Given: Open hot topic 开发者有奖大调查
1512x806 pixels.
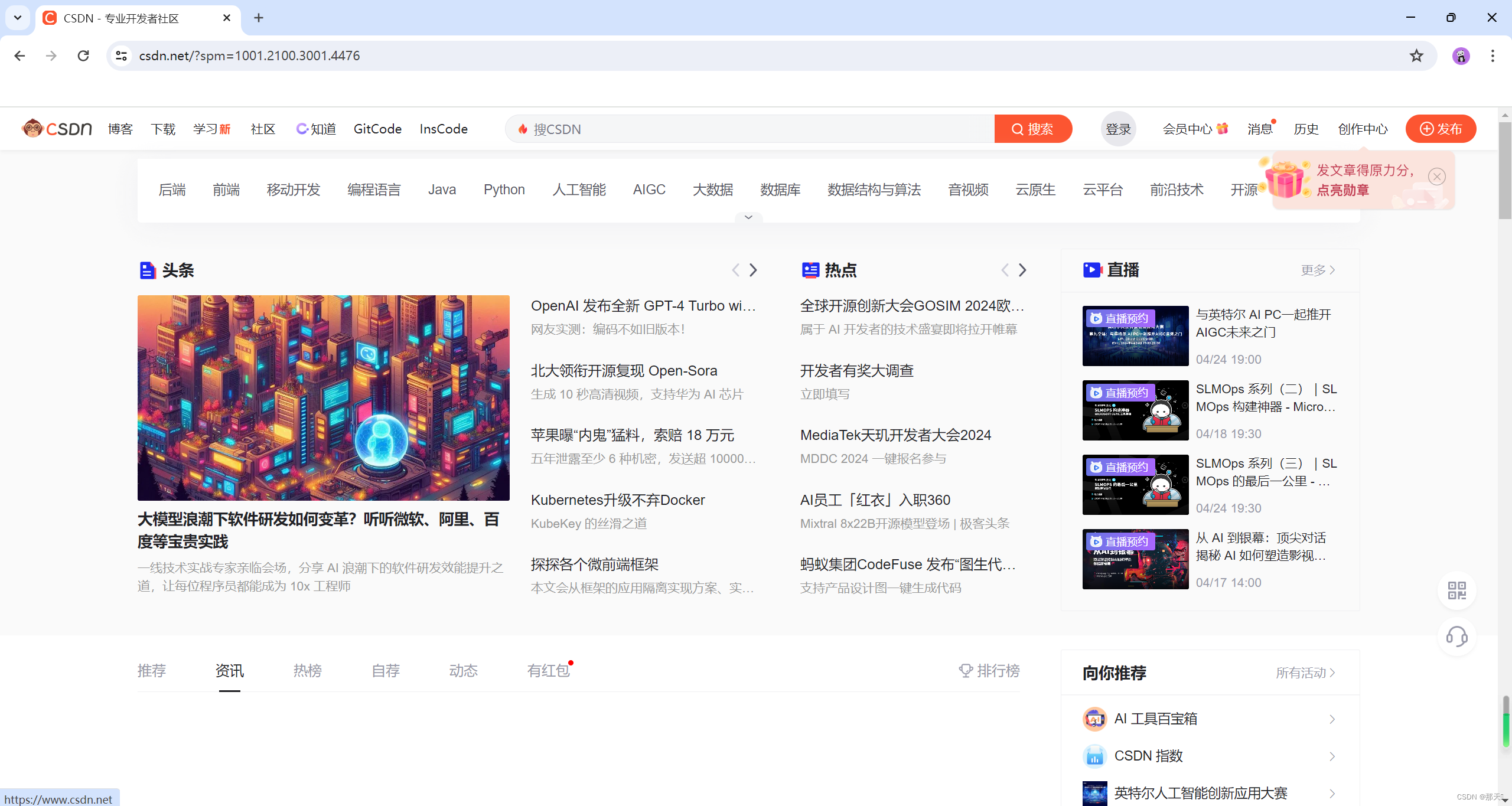Looking at the screenshot, I should tap(856, 371).
